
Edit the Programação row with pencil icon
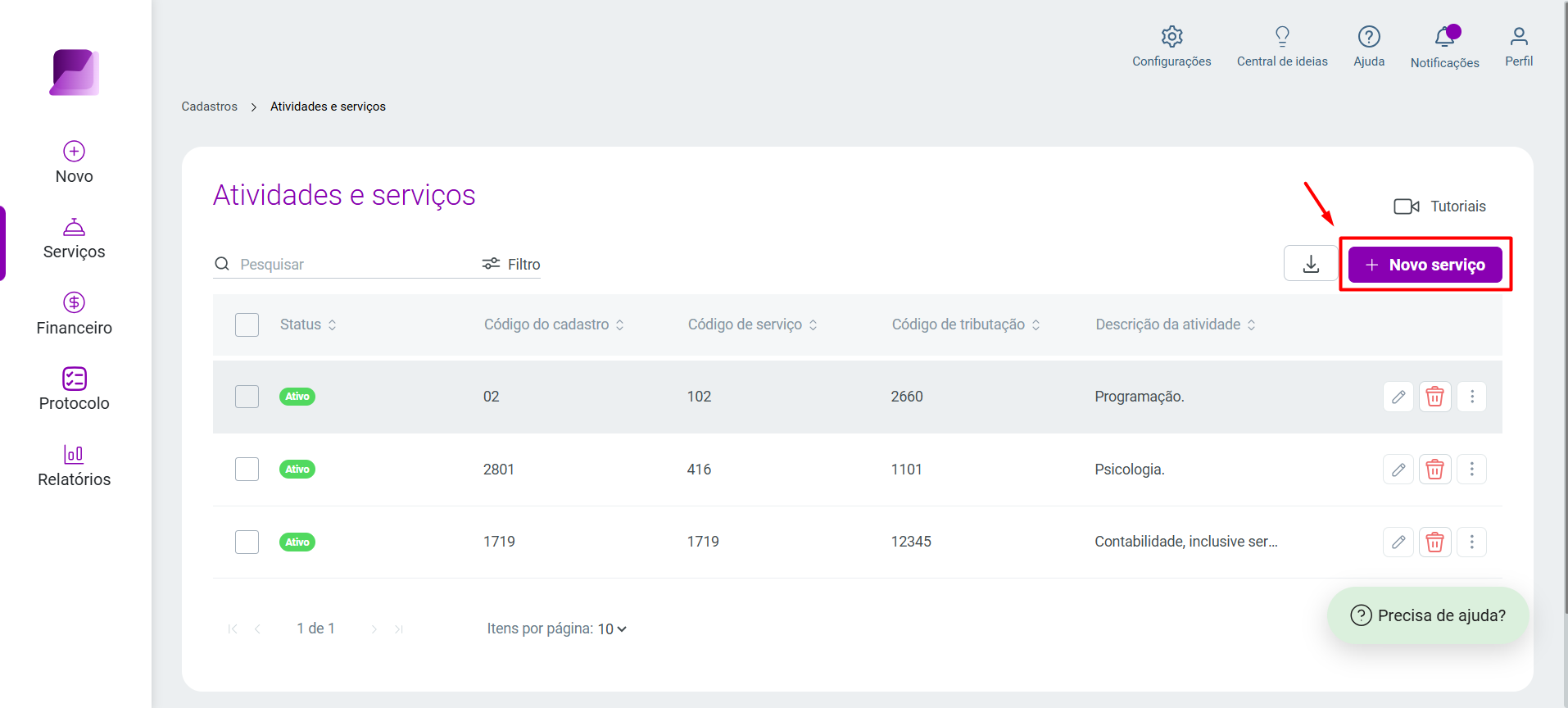pos(1398,397)
